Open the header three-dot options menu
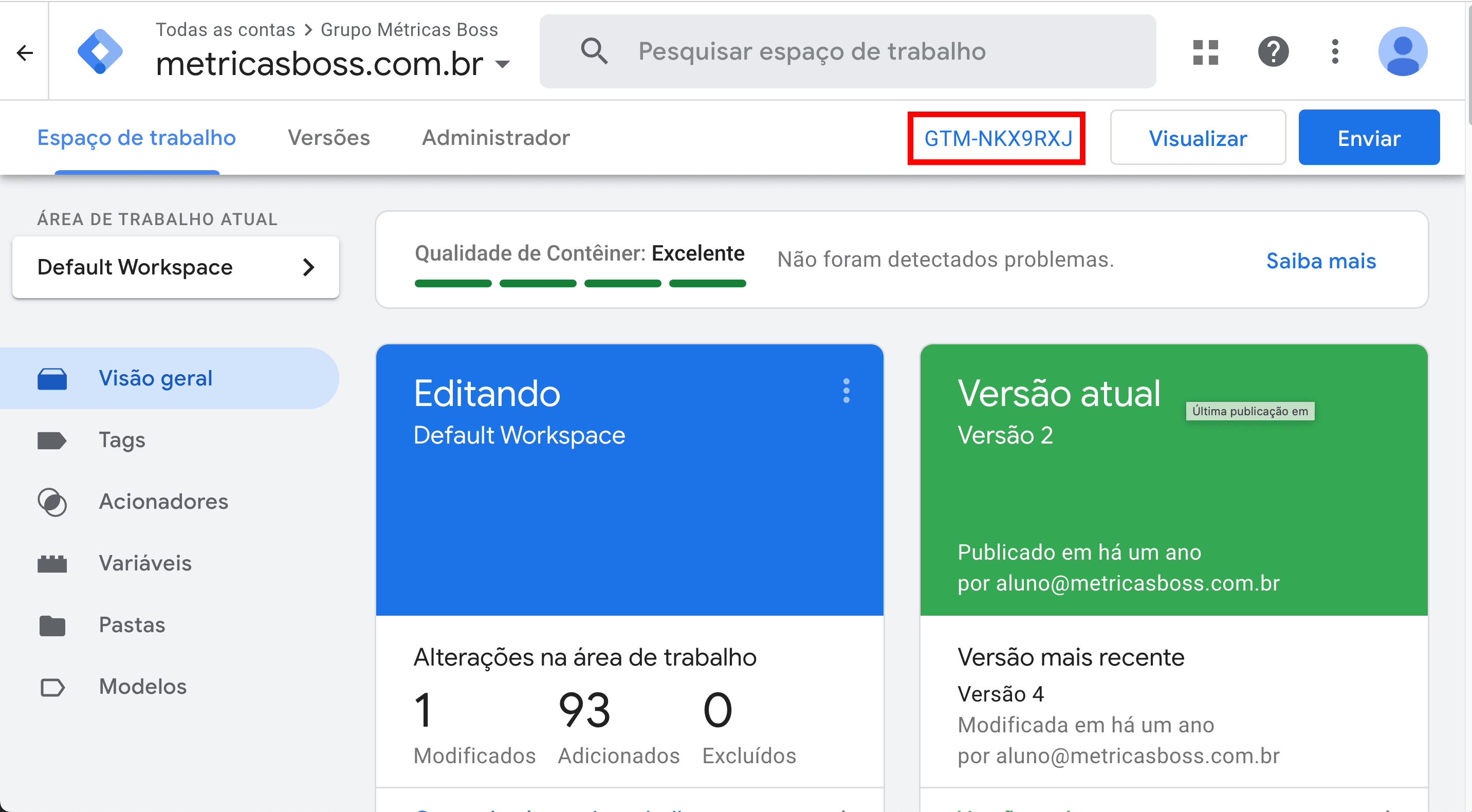The image size is (1472, 812). point(1335,52)
